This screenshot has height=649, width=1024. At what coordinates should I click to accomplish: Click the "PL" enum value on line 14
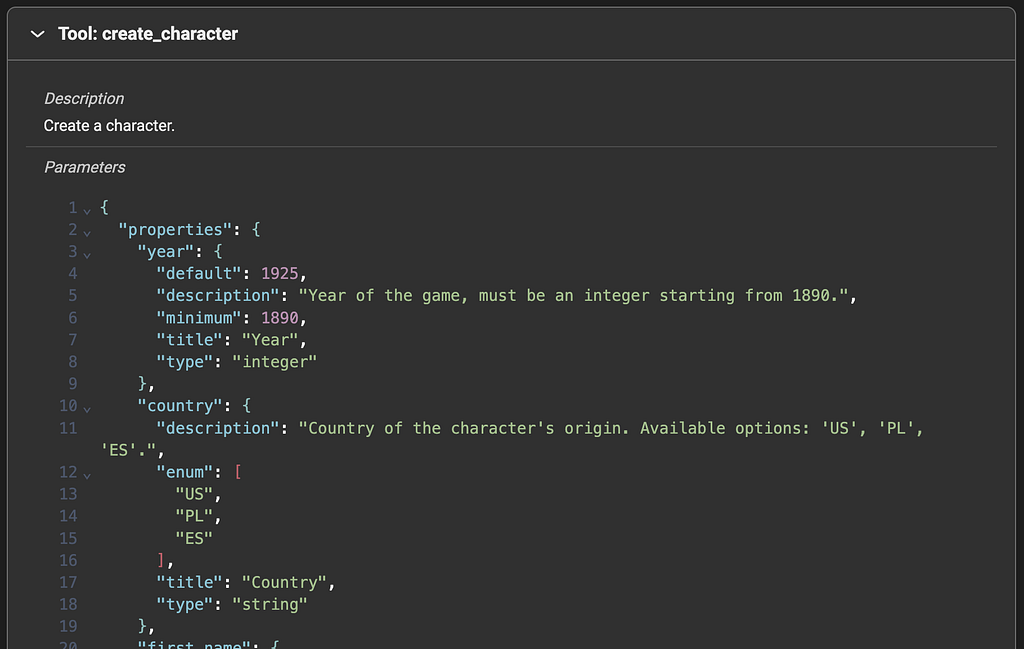194,516
